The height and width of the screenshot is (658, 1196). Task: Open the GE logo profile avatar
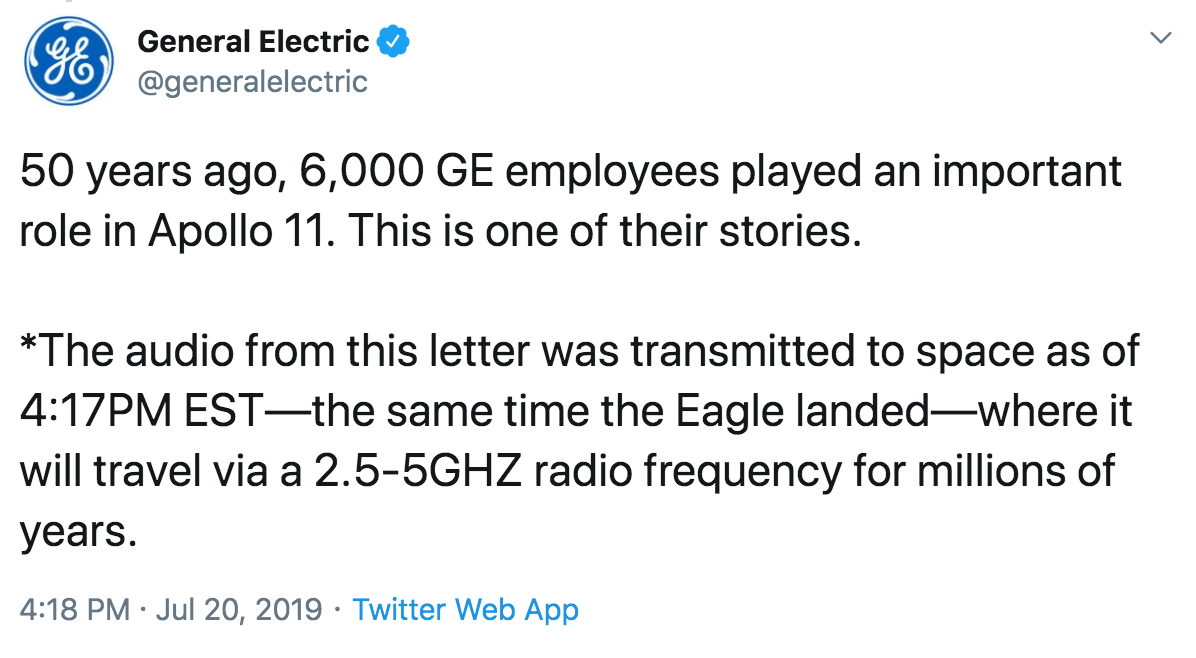click(x=69, y=61)
